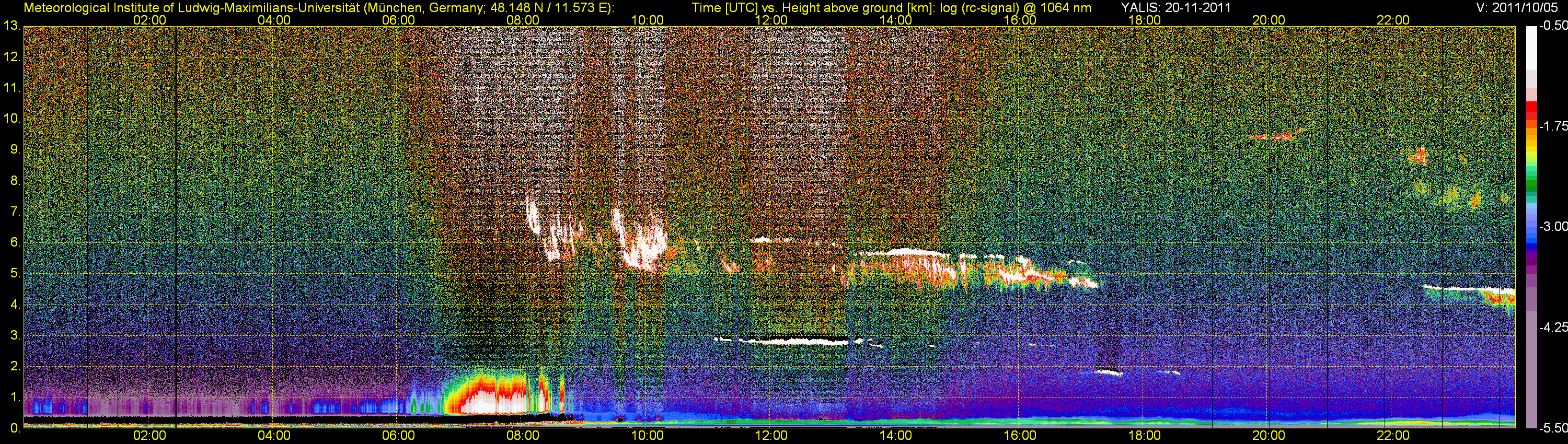1568x444 pixels.
Task: Click the '08:00' label on the top time axis
Action: point(523,20)
